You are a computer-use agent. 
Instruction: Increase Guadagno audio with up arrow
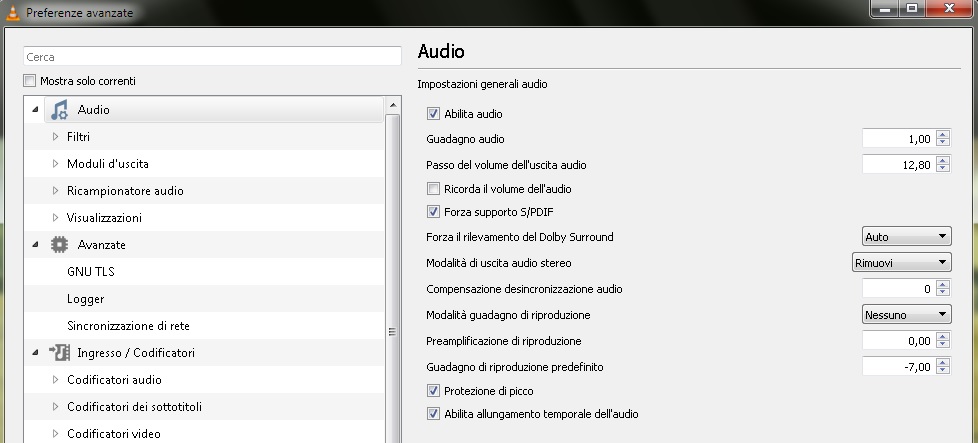[943, 134]
